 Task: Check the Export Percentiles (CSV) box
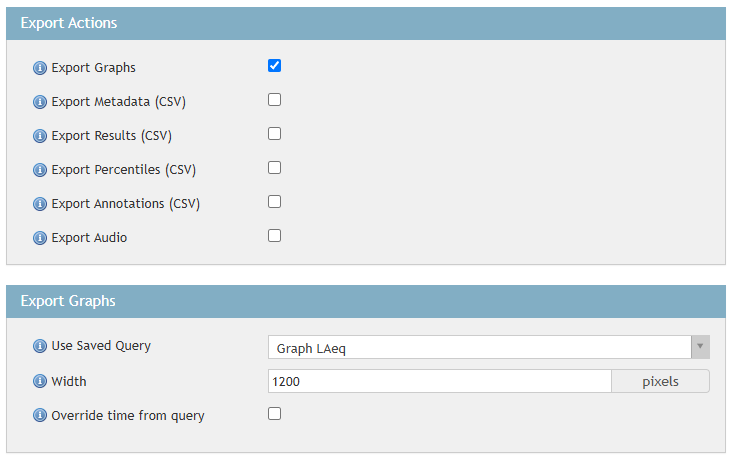coord(275,168)
